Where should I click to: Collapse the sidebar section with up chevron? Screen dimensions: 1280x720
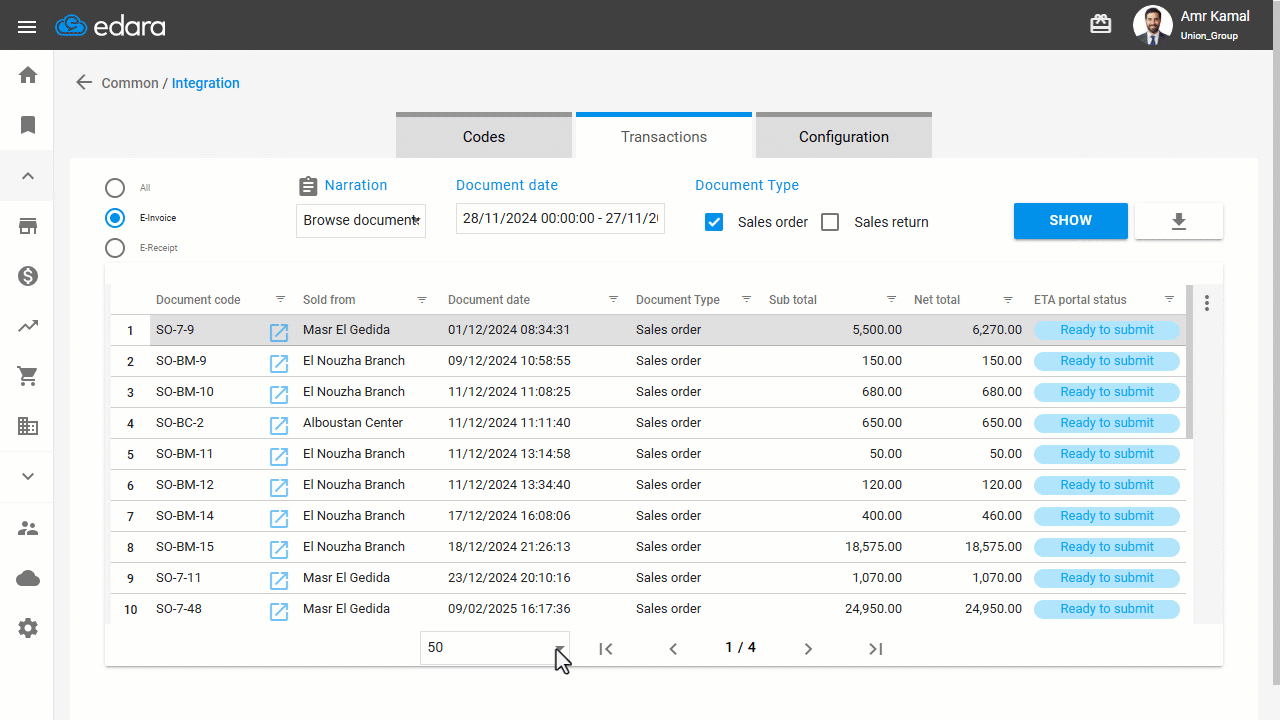[28, 176]
